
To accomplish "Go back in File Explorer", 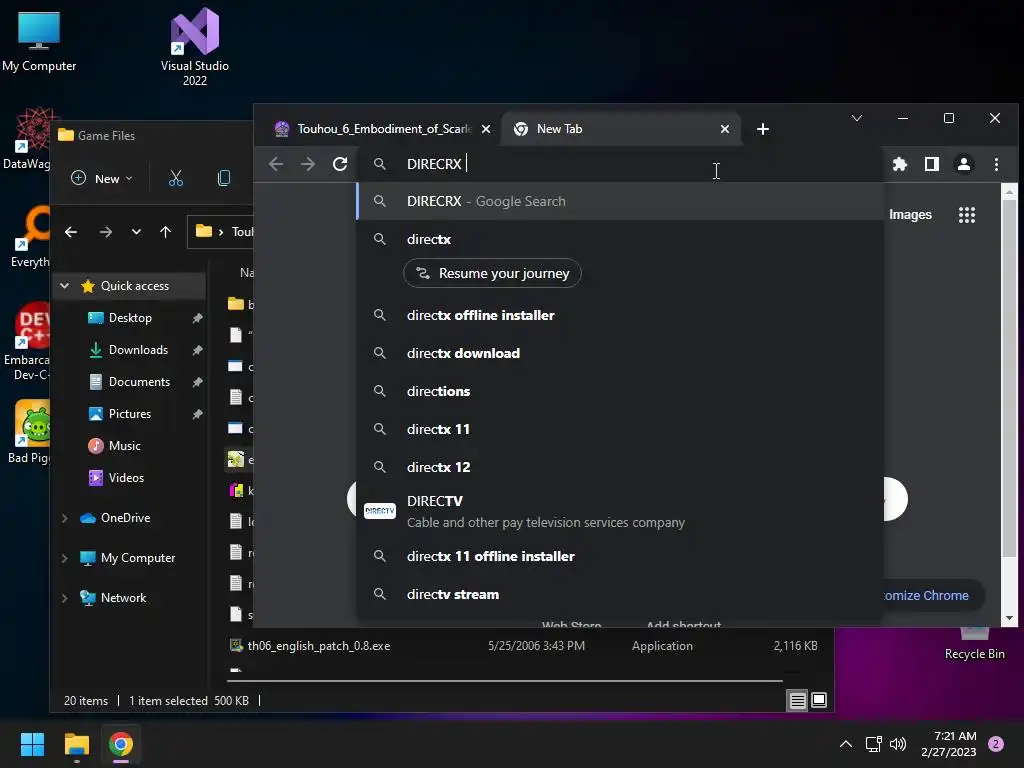I will [71, 232].
